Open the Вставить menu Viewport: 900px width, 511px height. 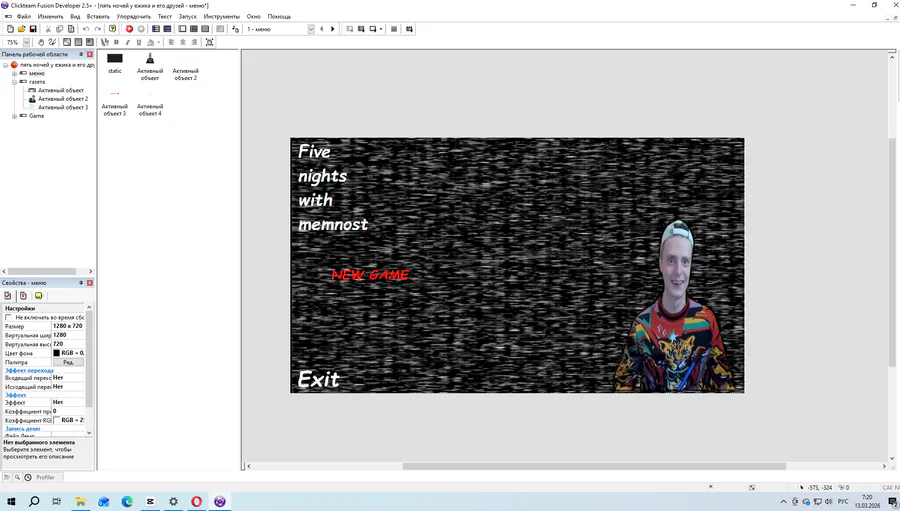pos(98,17)
